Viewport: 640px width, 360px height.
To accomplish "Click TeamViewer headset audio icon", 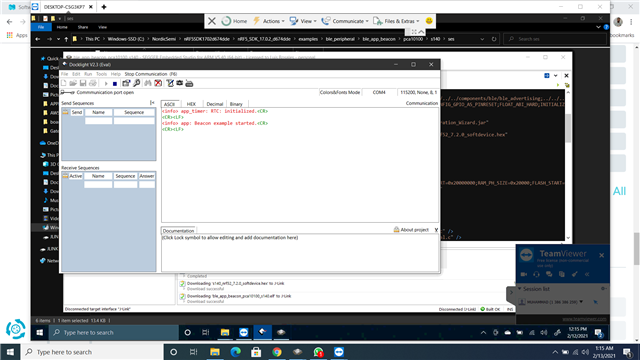I will coord(536,274).
